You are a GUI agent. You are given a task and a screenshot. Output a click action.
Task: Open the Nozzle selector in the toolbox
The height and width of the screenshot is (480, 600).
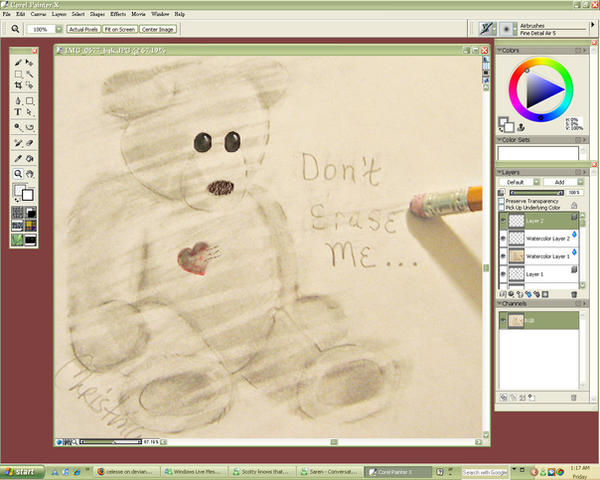point(31,240)
